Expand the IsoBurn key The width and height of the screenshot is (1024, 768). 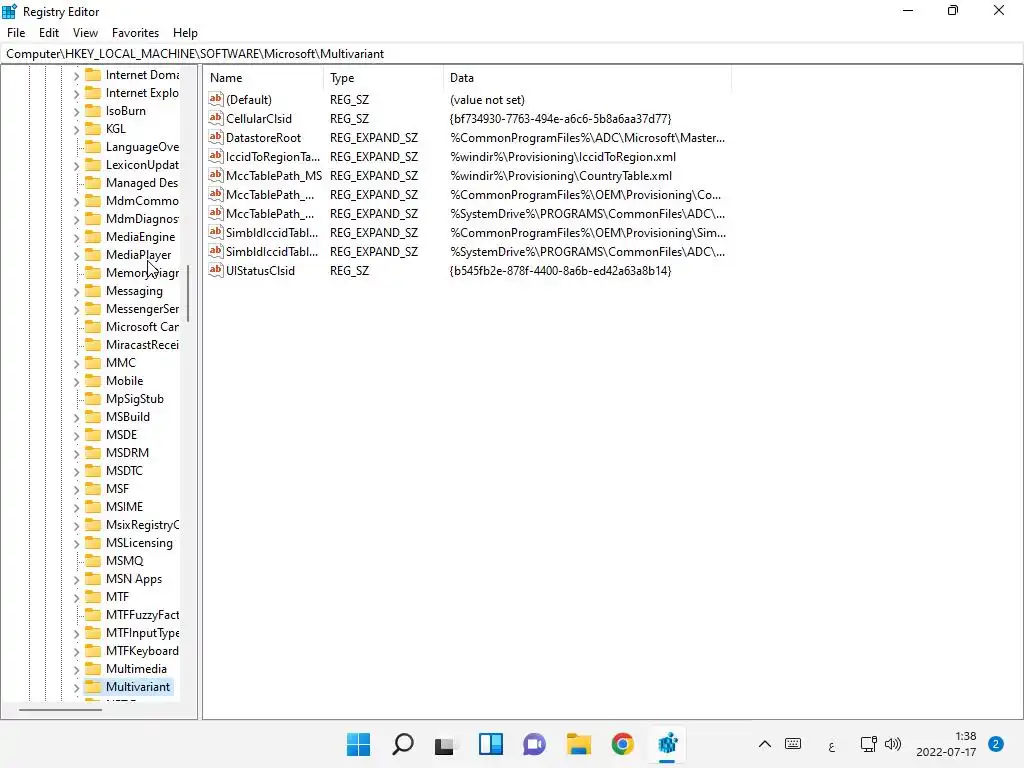click(76, 112)
